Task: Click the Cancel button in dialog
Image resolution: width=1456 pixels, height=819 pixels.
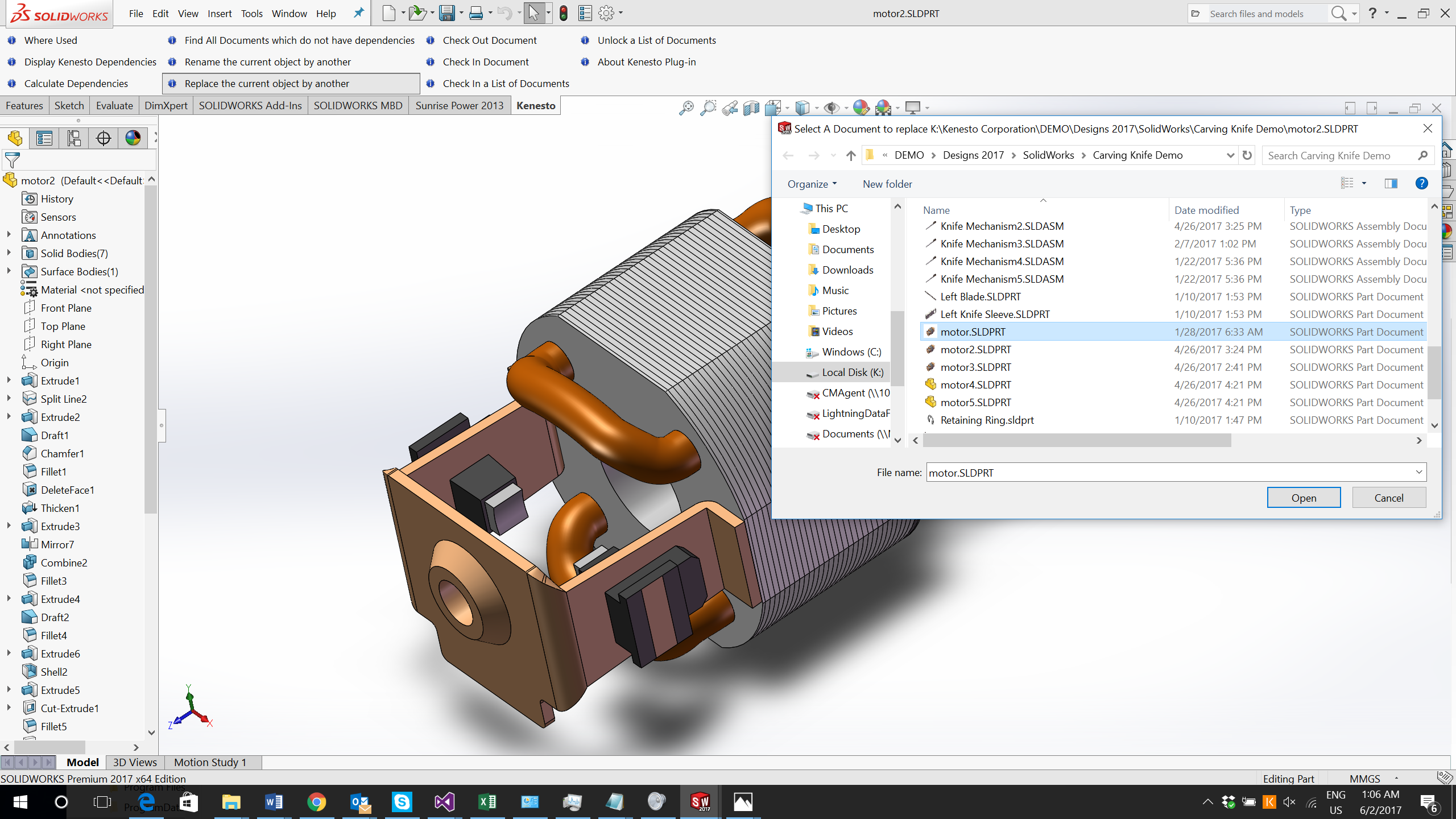Action: coord(1389,498)
